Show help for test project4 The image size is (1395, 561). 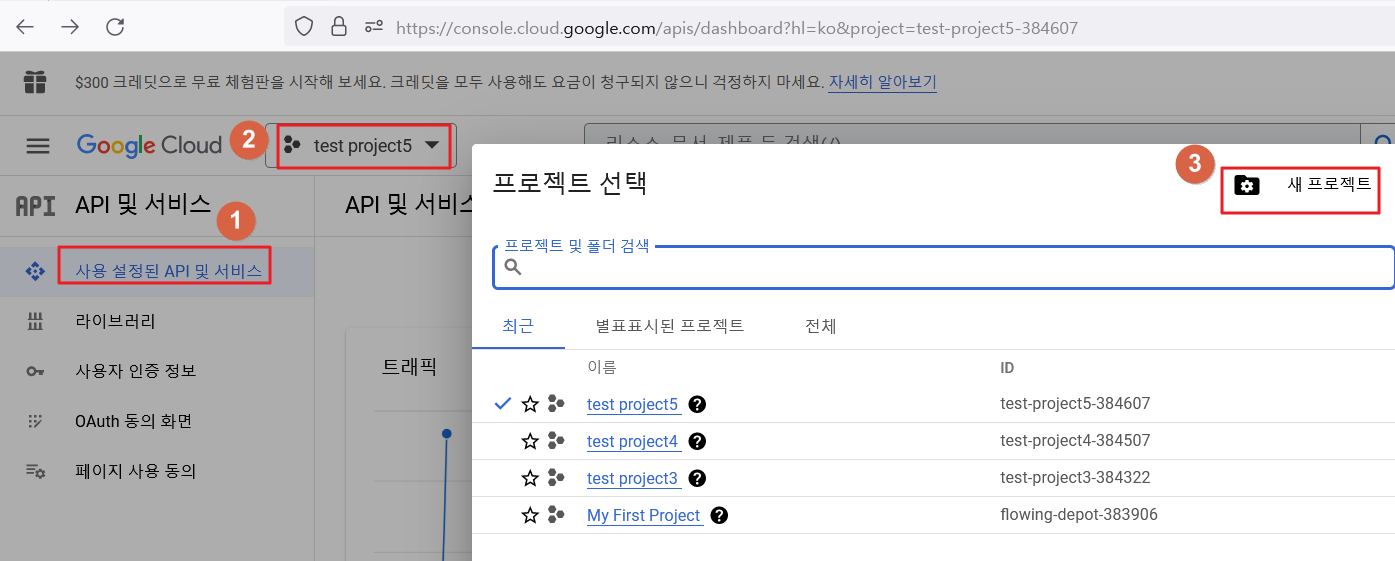(x=698, y=441)
